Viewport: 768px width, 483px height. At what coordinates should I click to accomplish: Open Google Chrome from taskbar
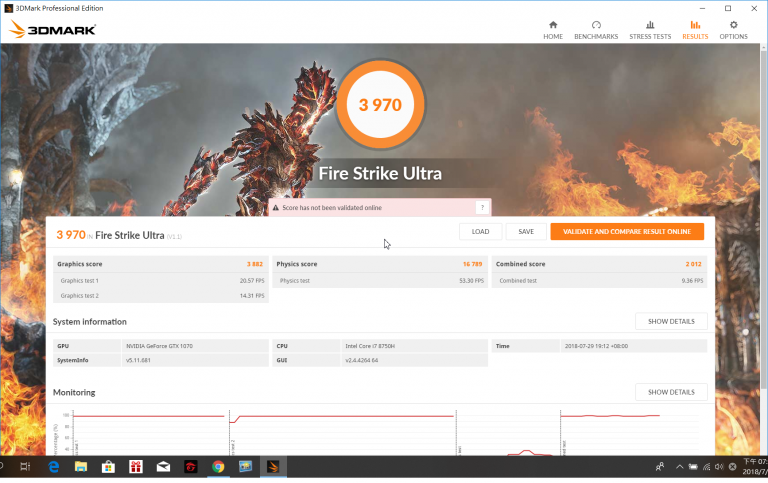pos(218,467)
